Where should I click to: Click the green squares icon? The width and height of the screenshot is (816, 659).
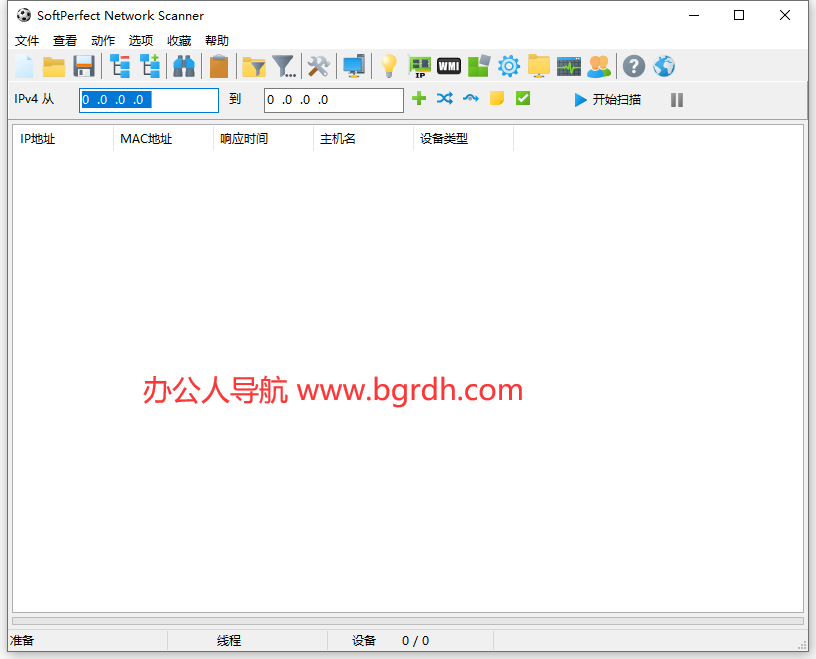coord(479,66)
